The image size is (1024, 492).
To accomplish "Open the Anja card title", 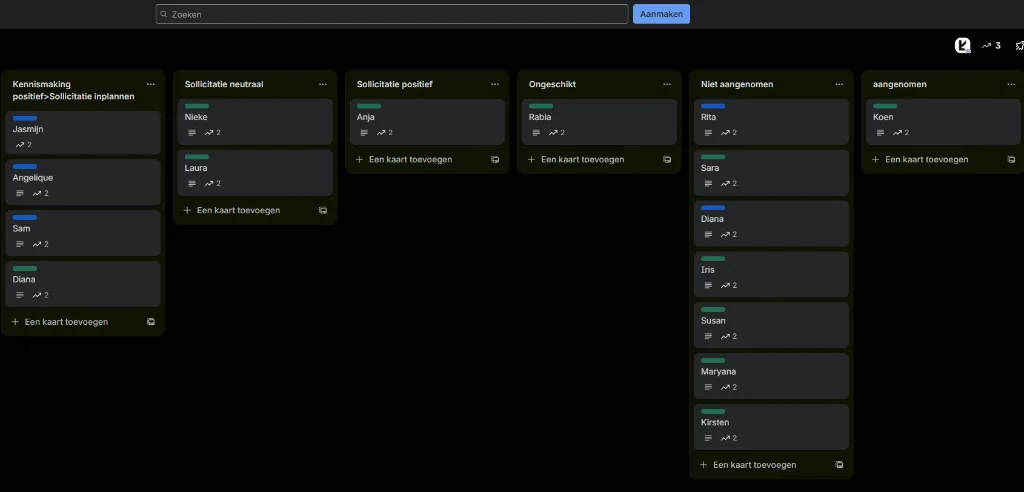I will pos(366,117).
